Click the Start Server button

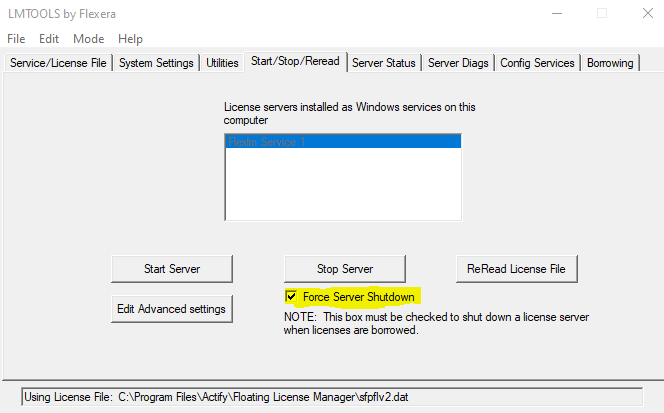[171, 269]
